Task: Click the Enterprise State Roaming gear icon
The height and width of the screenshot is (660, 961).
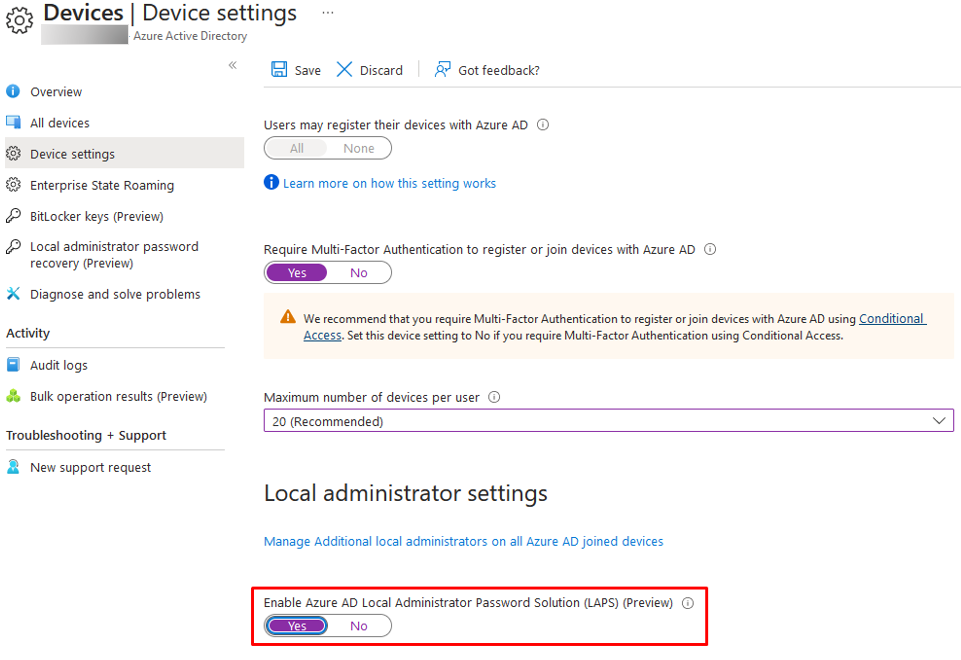Action: 13,184
